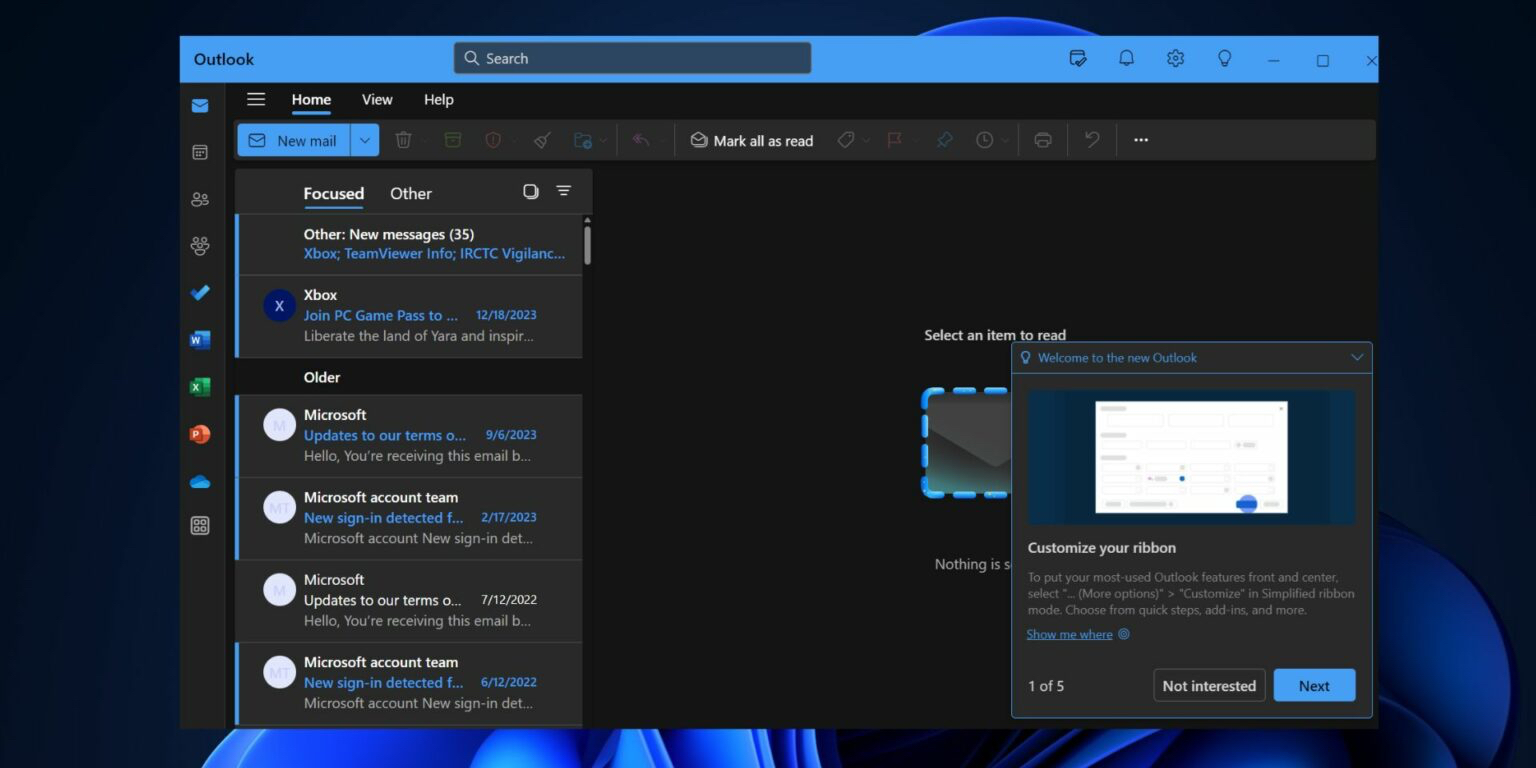The image size is (1536, 768).
Task: Click the Report shield icon
Action: [x=493, y=141]
